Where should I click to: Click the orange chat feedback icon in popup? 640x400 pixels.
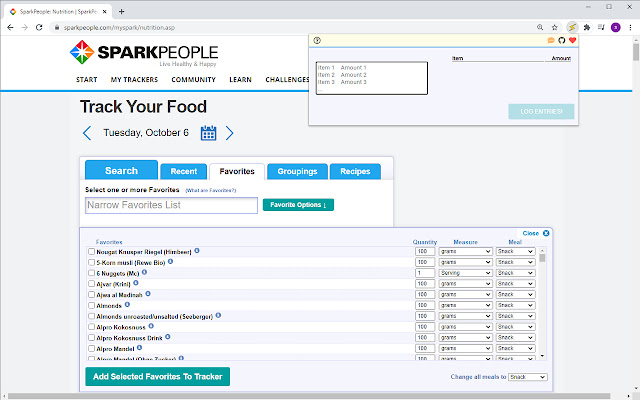click(551, 40)
